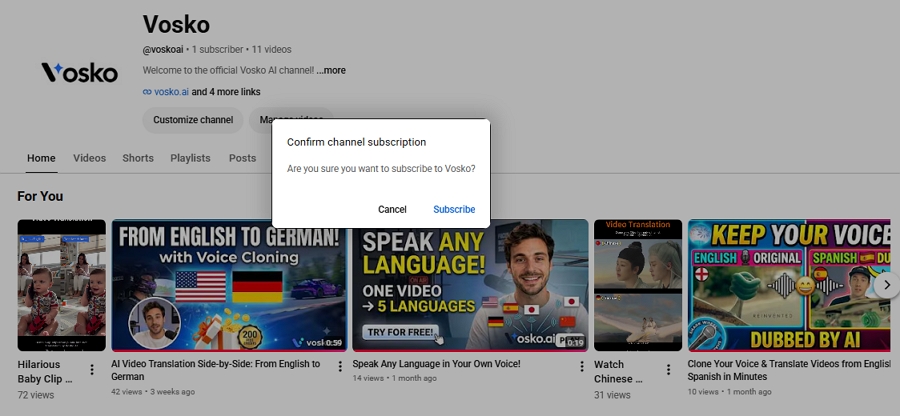The image size is (900, 416).
Task: Cancel the channel subscription dialog
Action: pyautogui.click(x=392, y=209)
